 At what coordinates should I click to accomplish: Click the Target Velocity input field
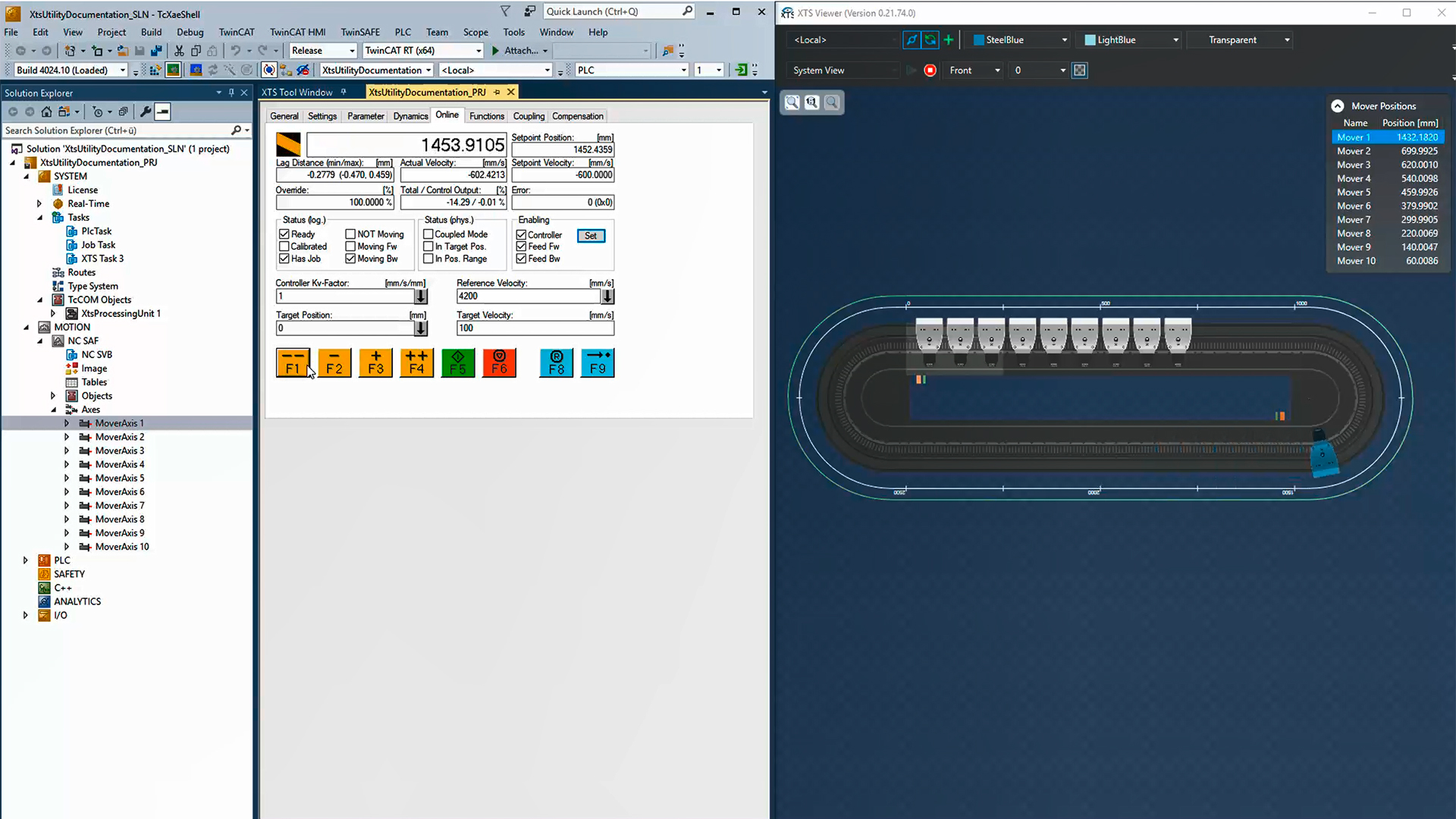coord(535,328)
